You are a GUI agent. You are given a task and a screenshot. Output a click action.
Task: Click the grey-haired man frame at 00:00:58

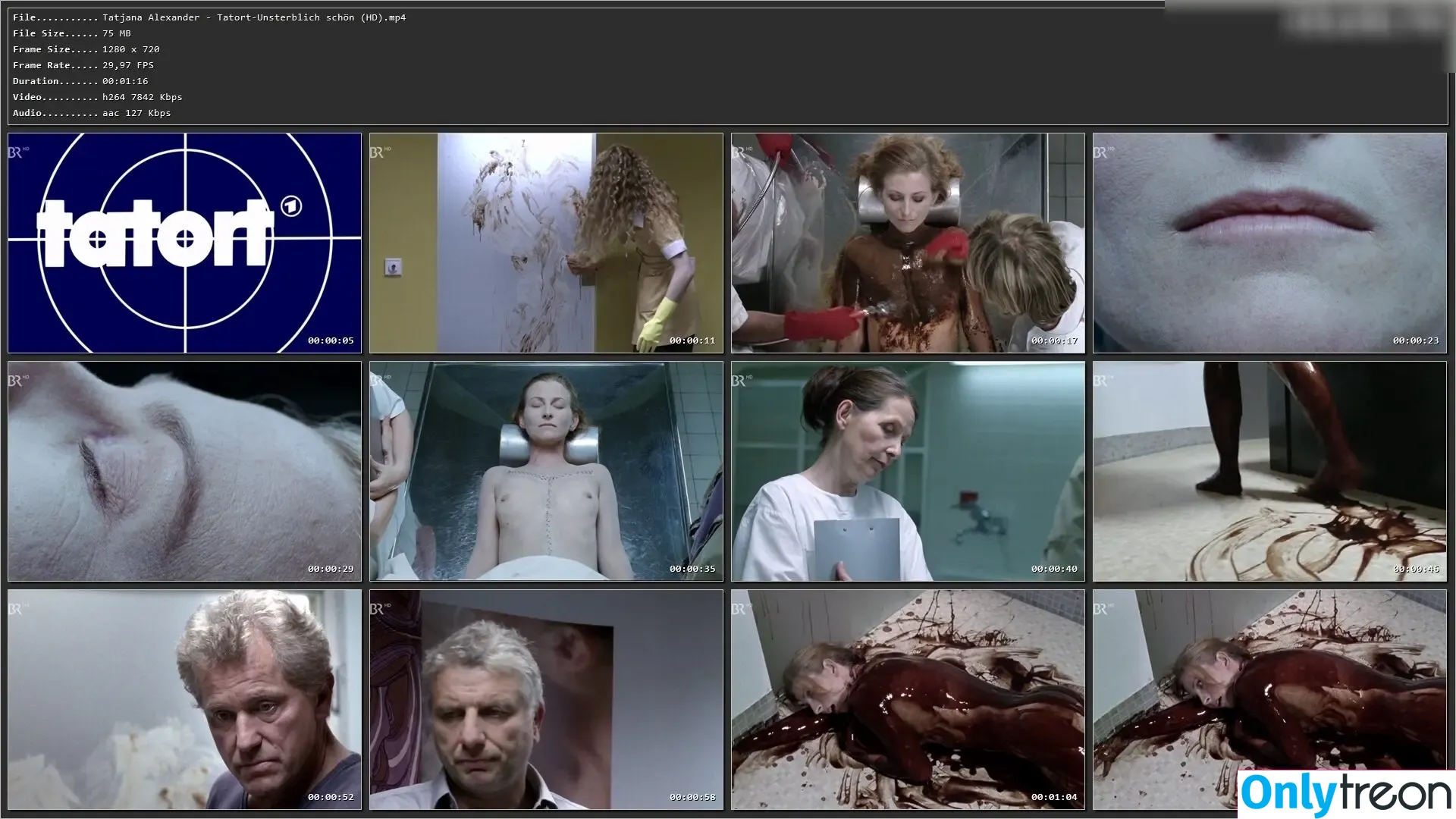[x=546, y=700]
